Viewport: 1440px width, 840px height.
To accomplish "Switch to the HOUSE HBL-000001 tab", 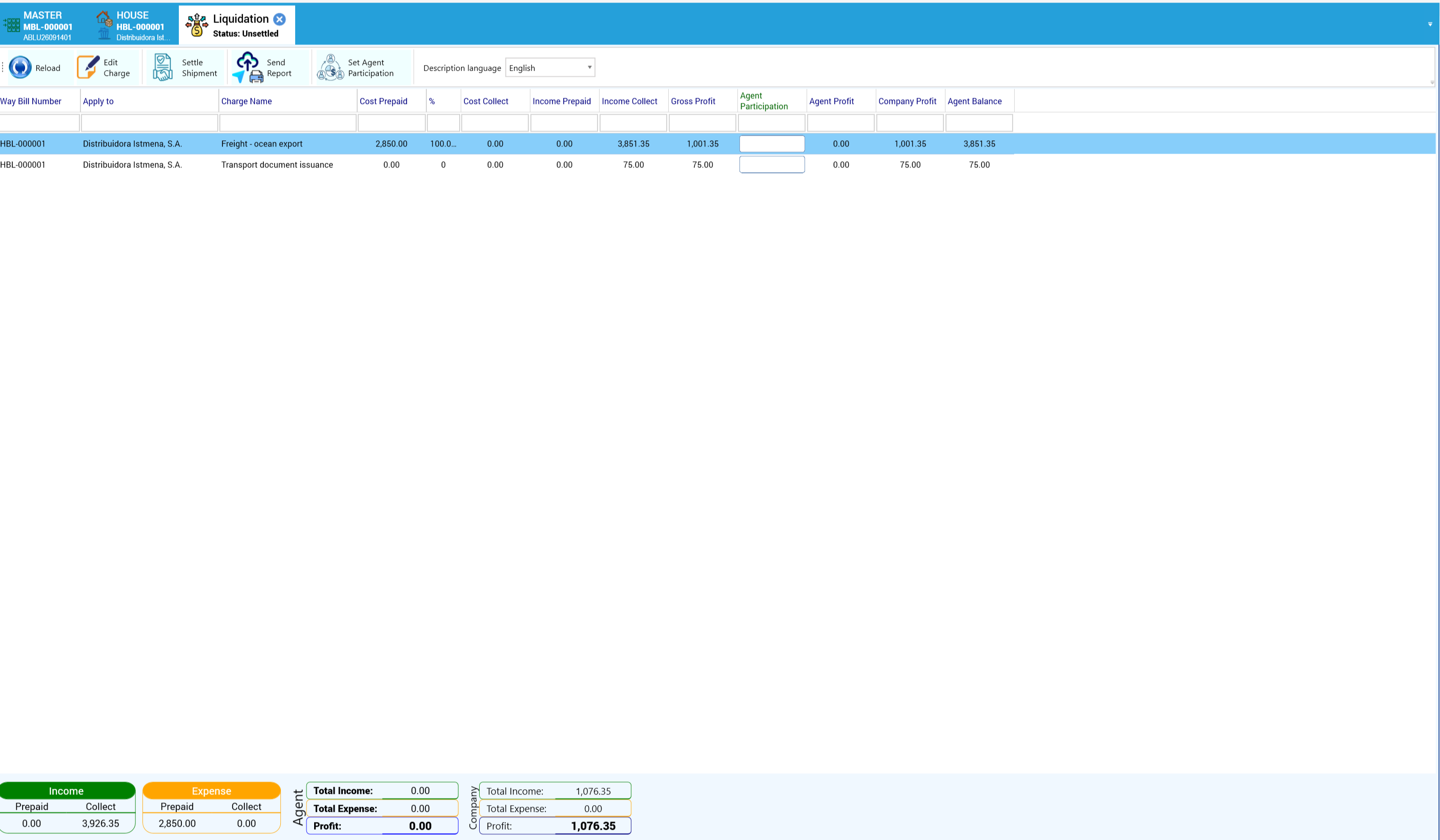I will point(135,25).
